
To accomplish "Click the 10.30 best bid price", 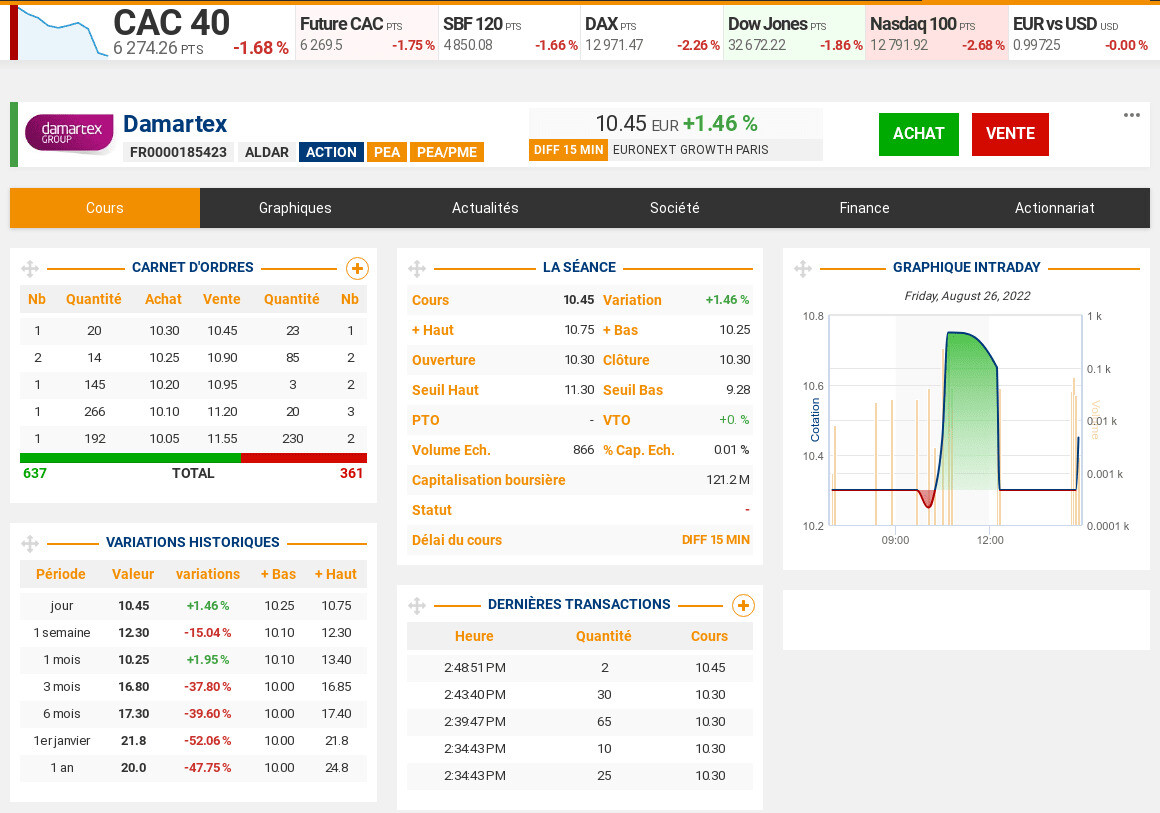I will (164, 331).
